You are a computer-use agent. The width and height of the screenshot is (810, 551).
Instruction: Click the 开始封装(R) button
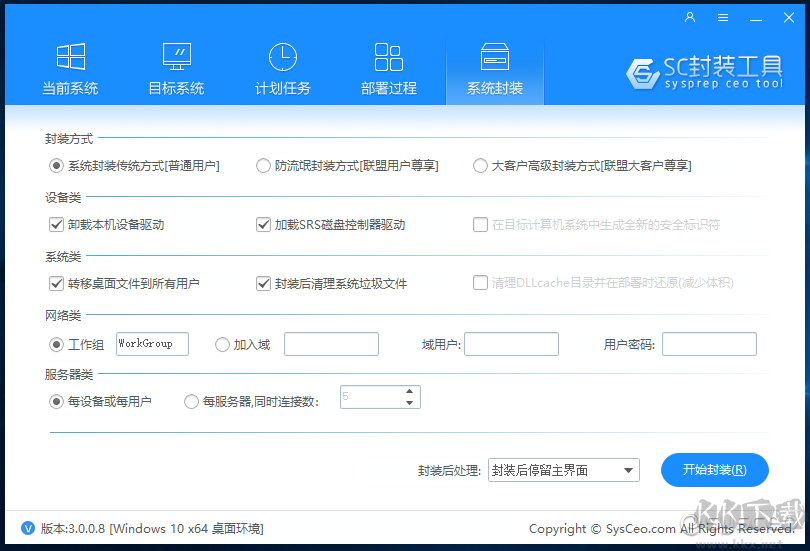tap(714, 470)
